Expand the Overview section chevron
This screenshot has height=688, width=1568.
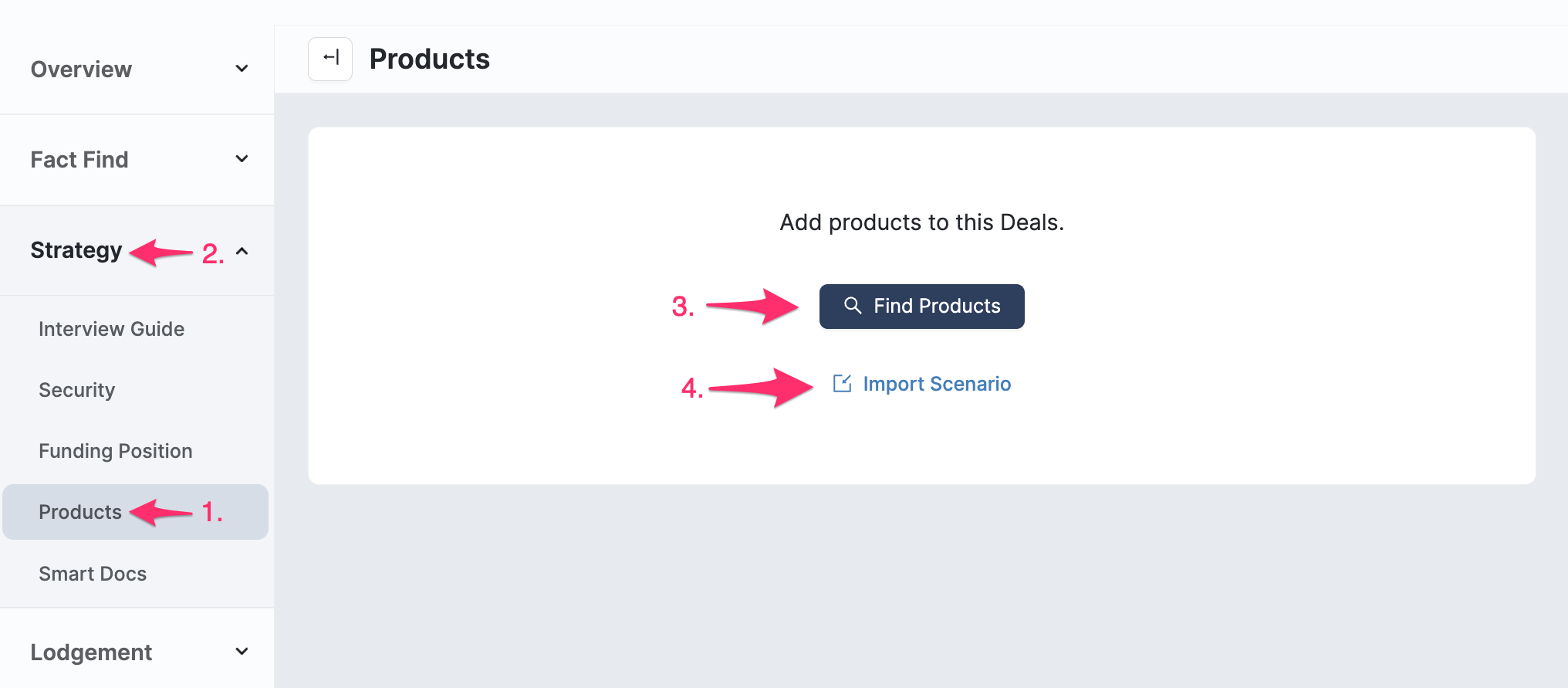tap(242, 69)
